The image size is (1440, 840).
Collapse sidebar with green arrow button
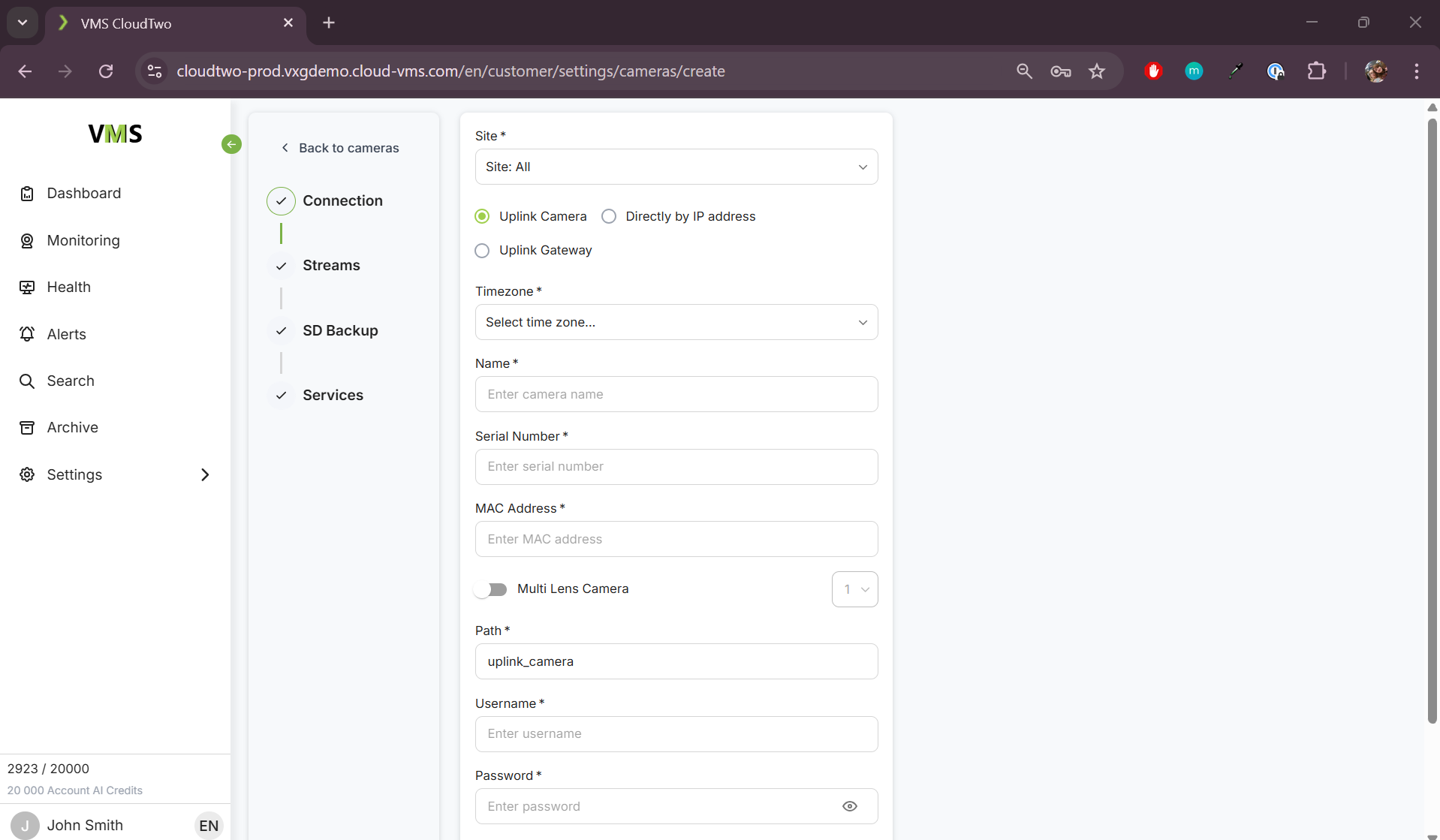tap(231, 144)
